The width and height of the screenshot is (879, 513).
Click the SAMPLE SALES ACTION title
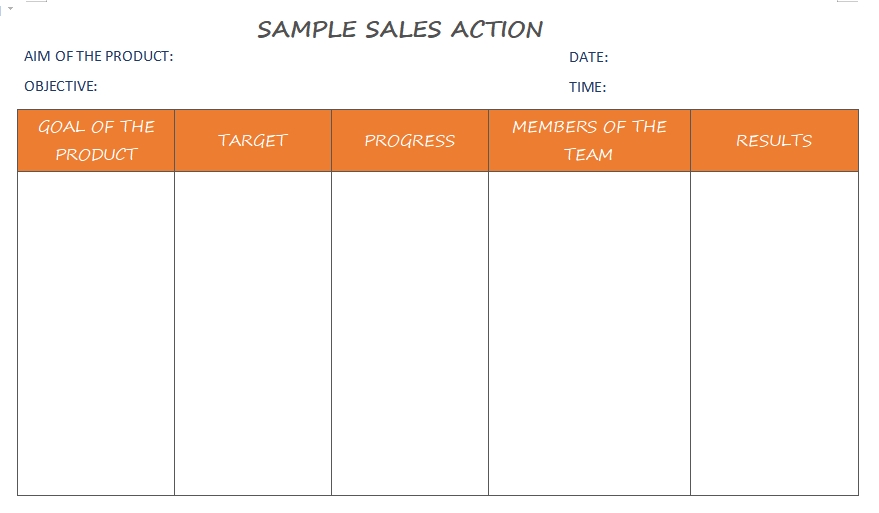point(400,29)
